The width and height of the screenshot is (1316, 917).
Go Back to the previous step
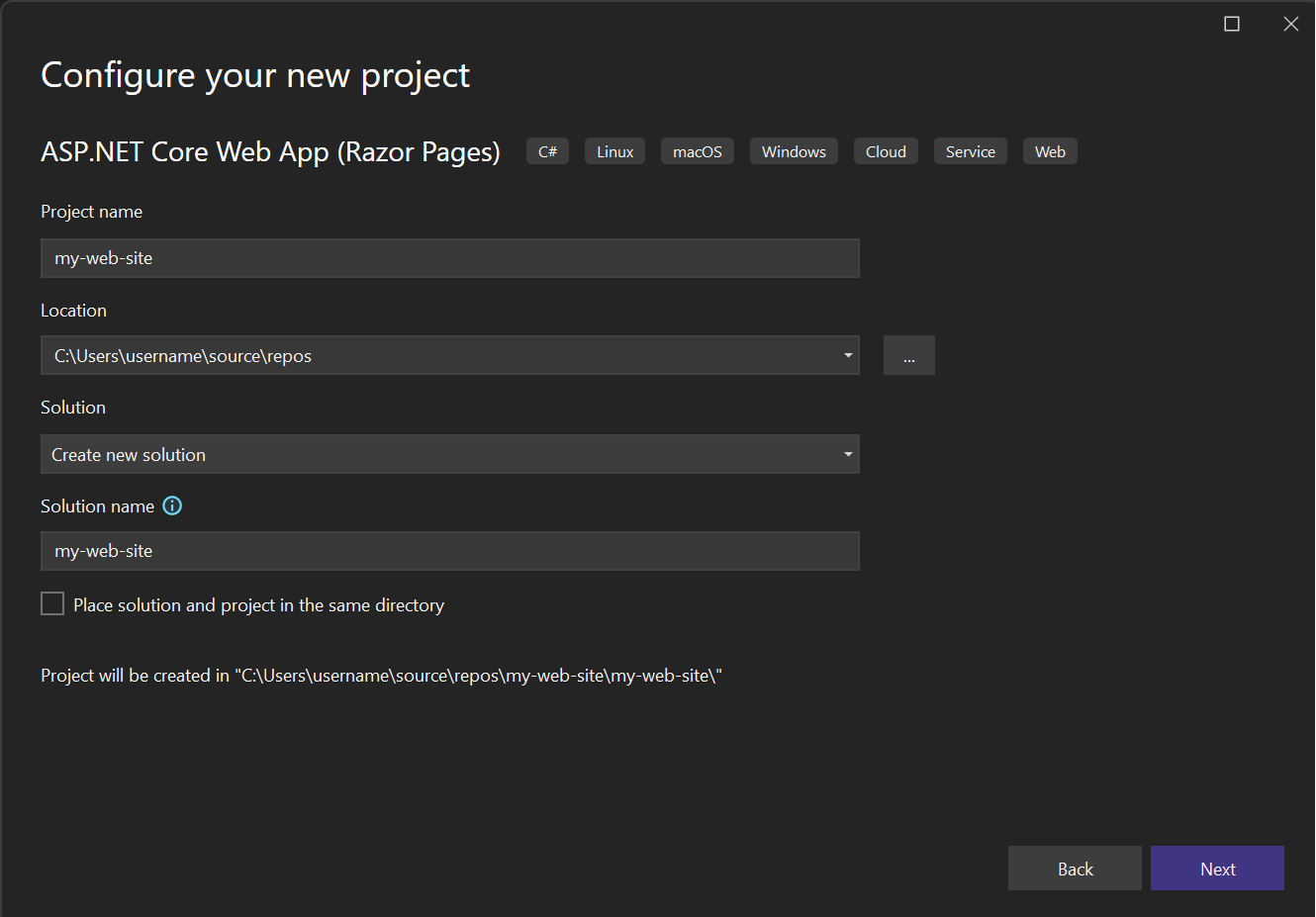click(x=1075, y=869)
